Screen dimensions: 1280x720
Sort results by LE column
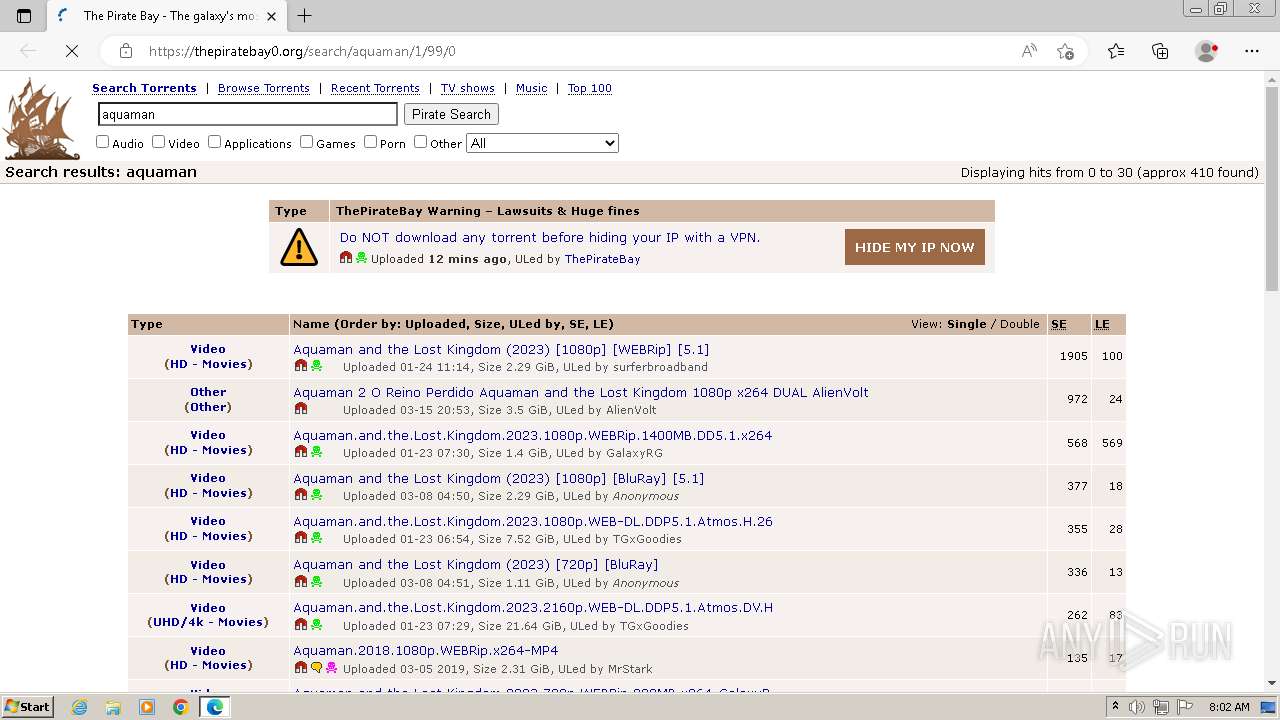click(x=1102, y=324)
